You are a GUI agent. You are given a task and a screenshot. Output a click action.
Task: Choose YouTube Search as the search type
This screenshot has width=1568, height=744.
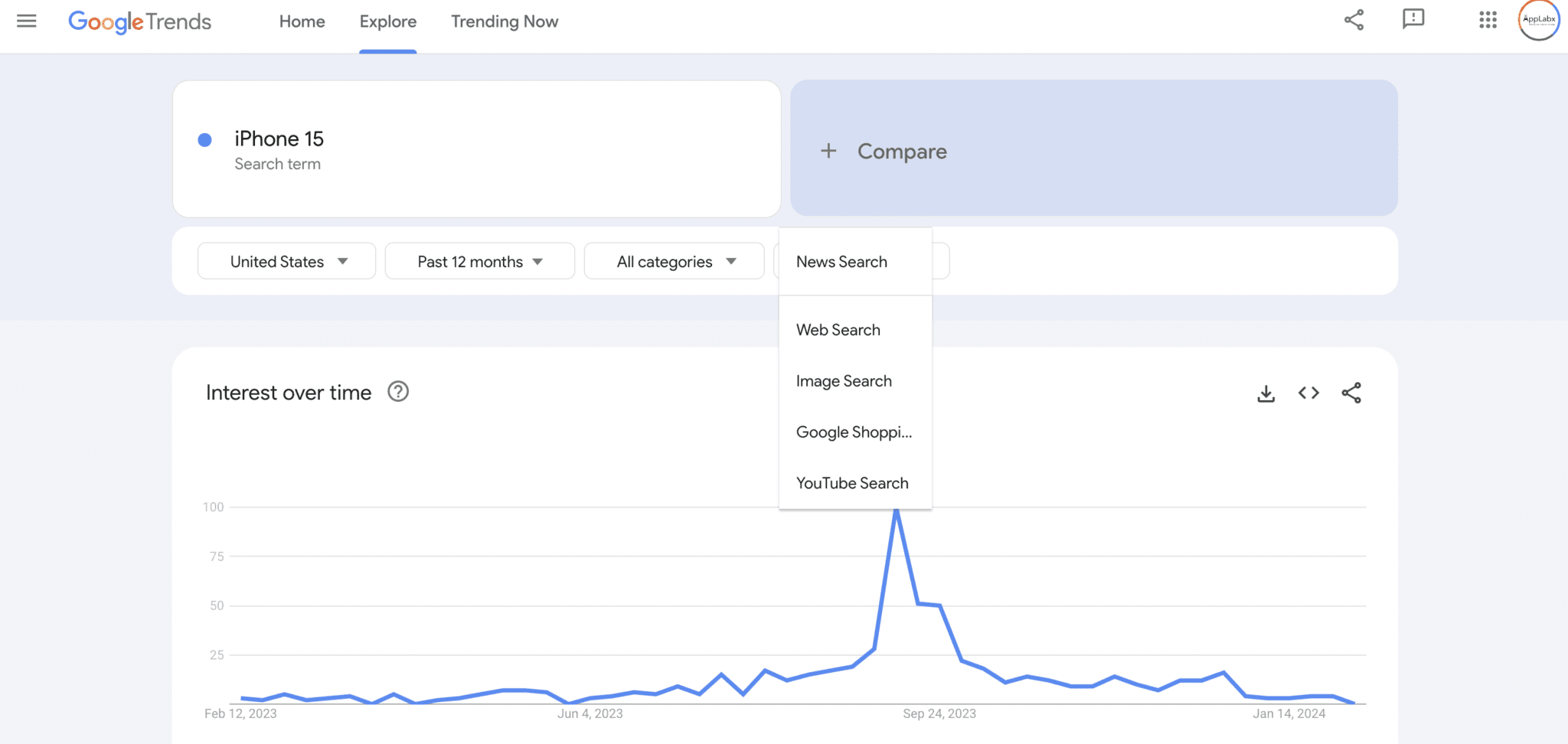pyautogui.click(x=852, y=482)
